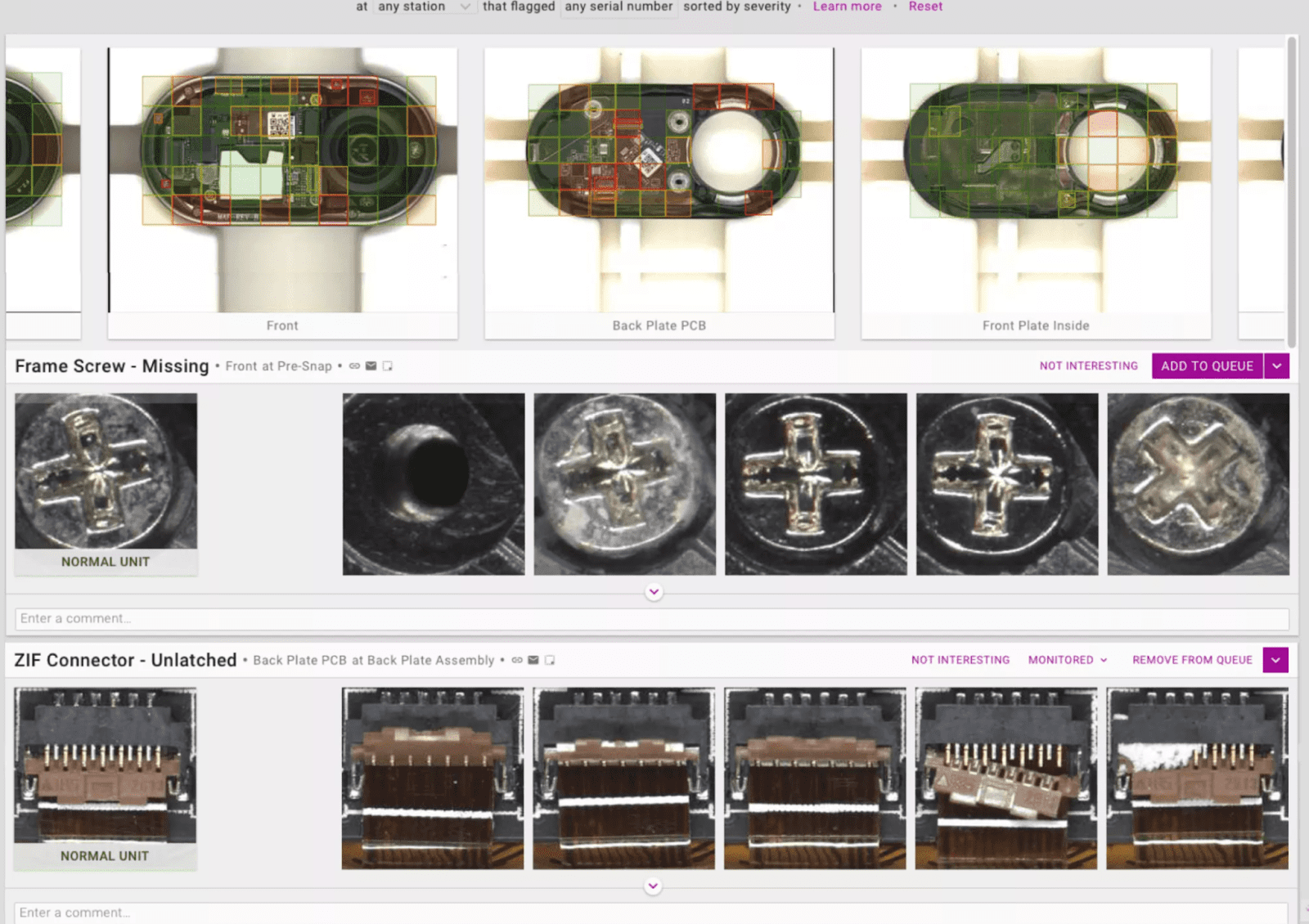Select the Frame Screw - Missing title

pos(112,366)
